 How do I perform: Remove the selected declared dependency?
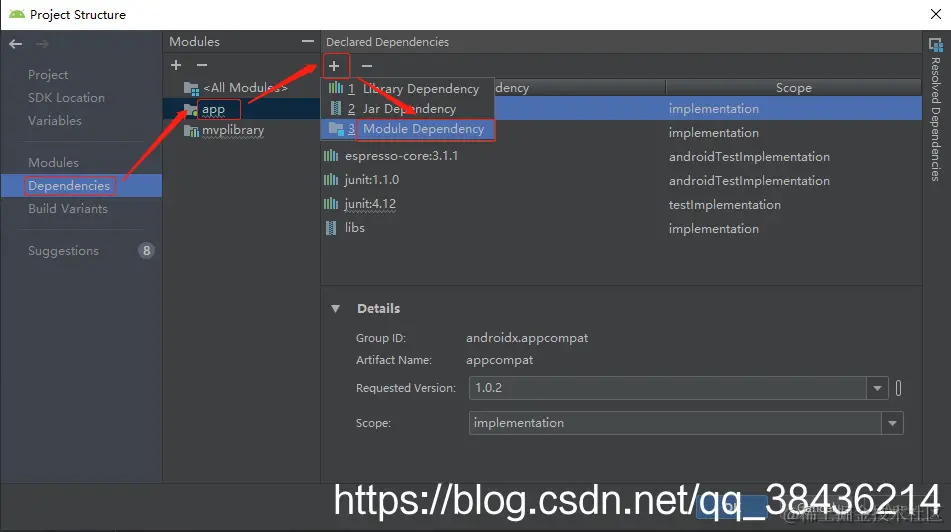click(x=367, y=66)
